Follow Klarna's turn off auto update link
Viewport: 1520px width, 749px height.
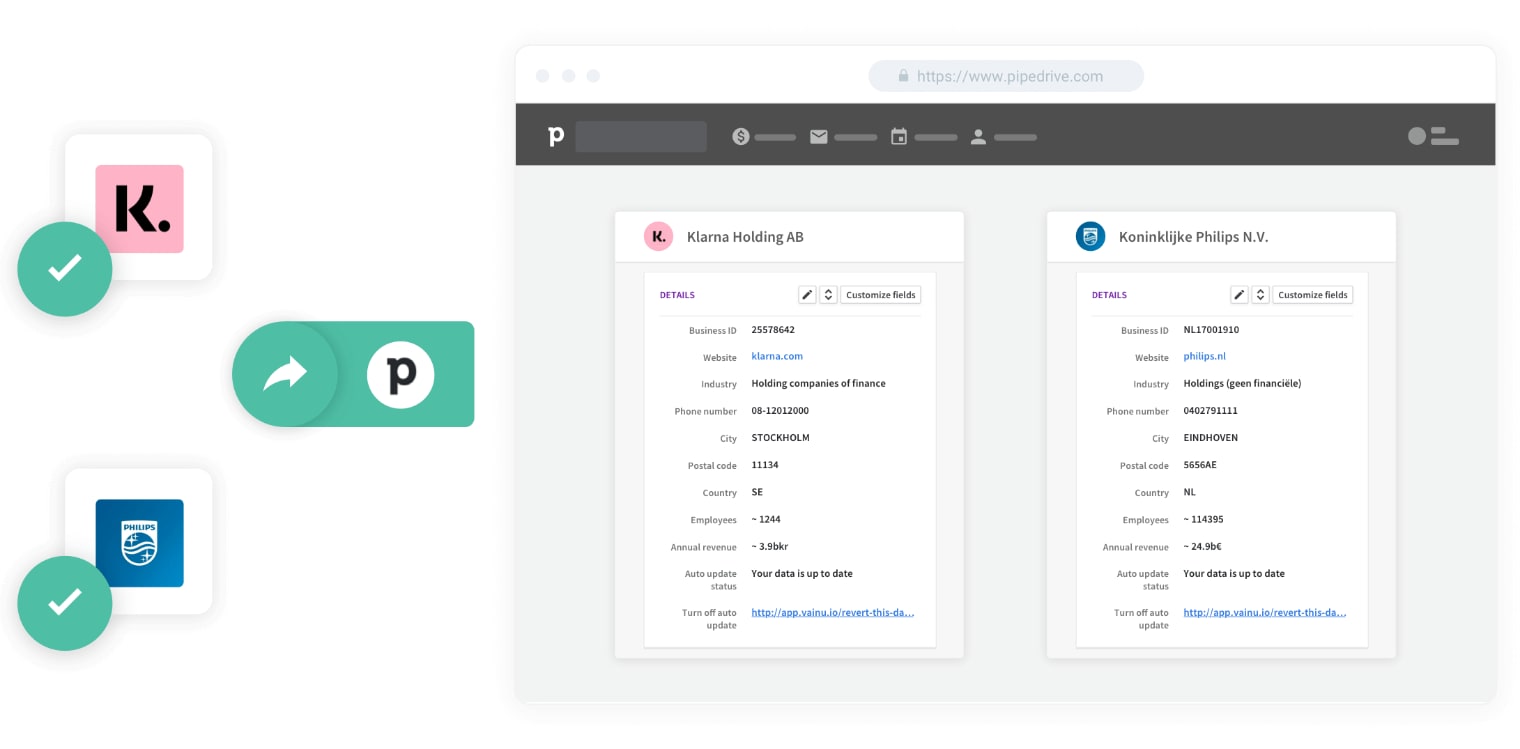[832, 612]
